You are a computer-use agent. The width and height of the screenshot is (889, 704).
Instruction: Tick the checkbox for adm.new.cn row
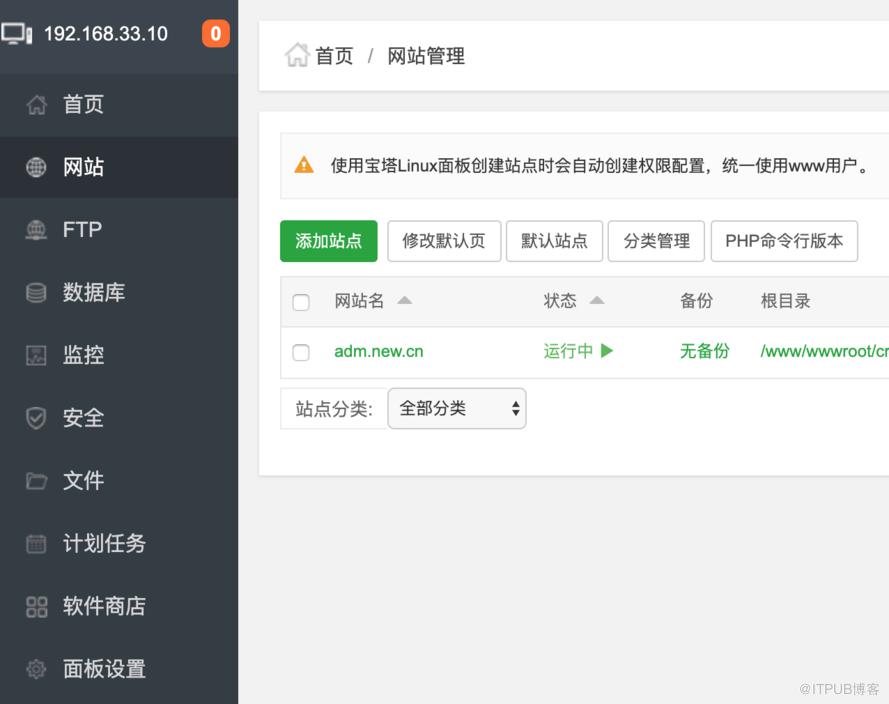click(301, 353)
